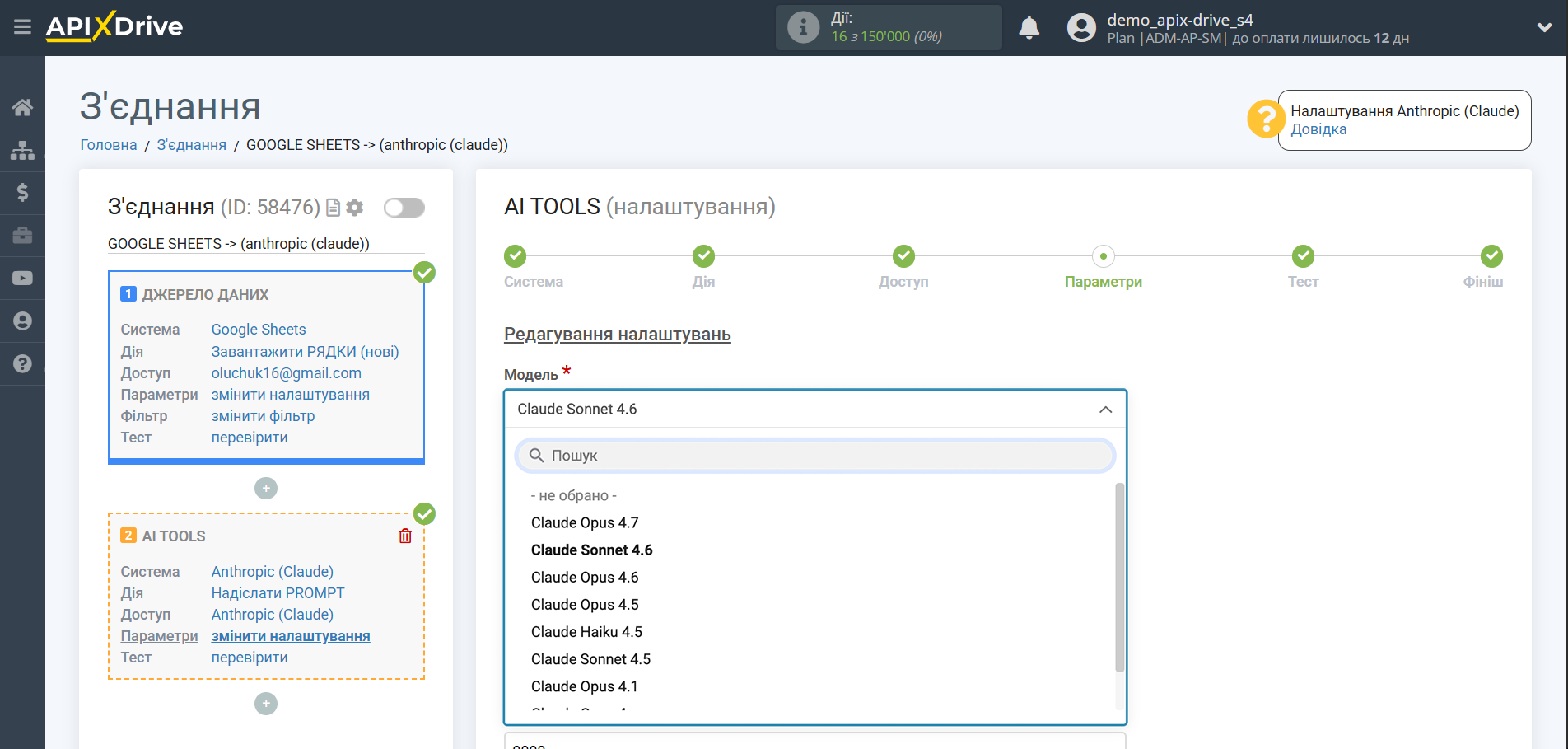Click the Параметри label in AI TOOLS block
This screenshot has width=1568, height=749.
(x=159, y=636)
